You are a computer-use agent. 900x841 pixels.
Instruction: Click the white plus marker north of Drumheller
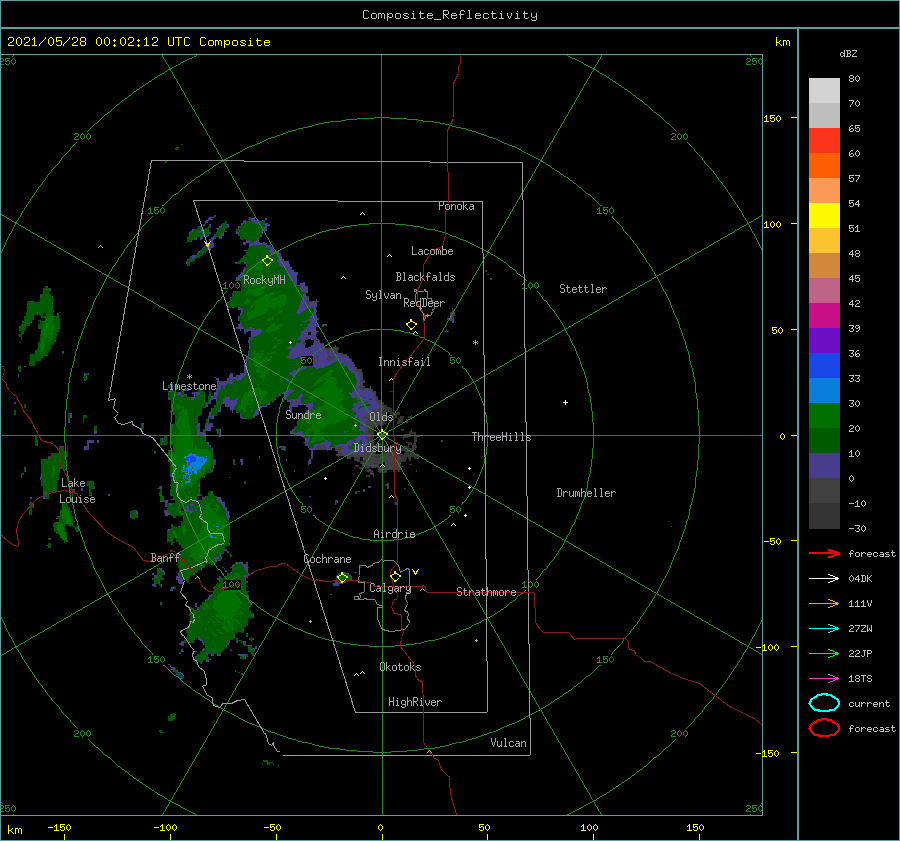[x=565, y=402]
